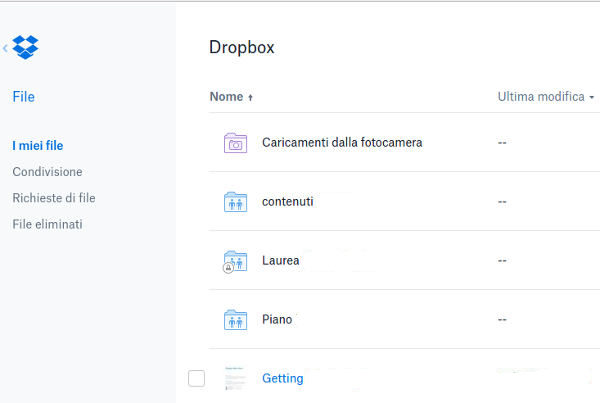This screenshot has height=403, width=600.
Task: Select I miei file in the sidebar
Action: (38, 146)
